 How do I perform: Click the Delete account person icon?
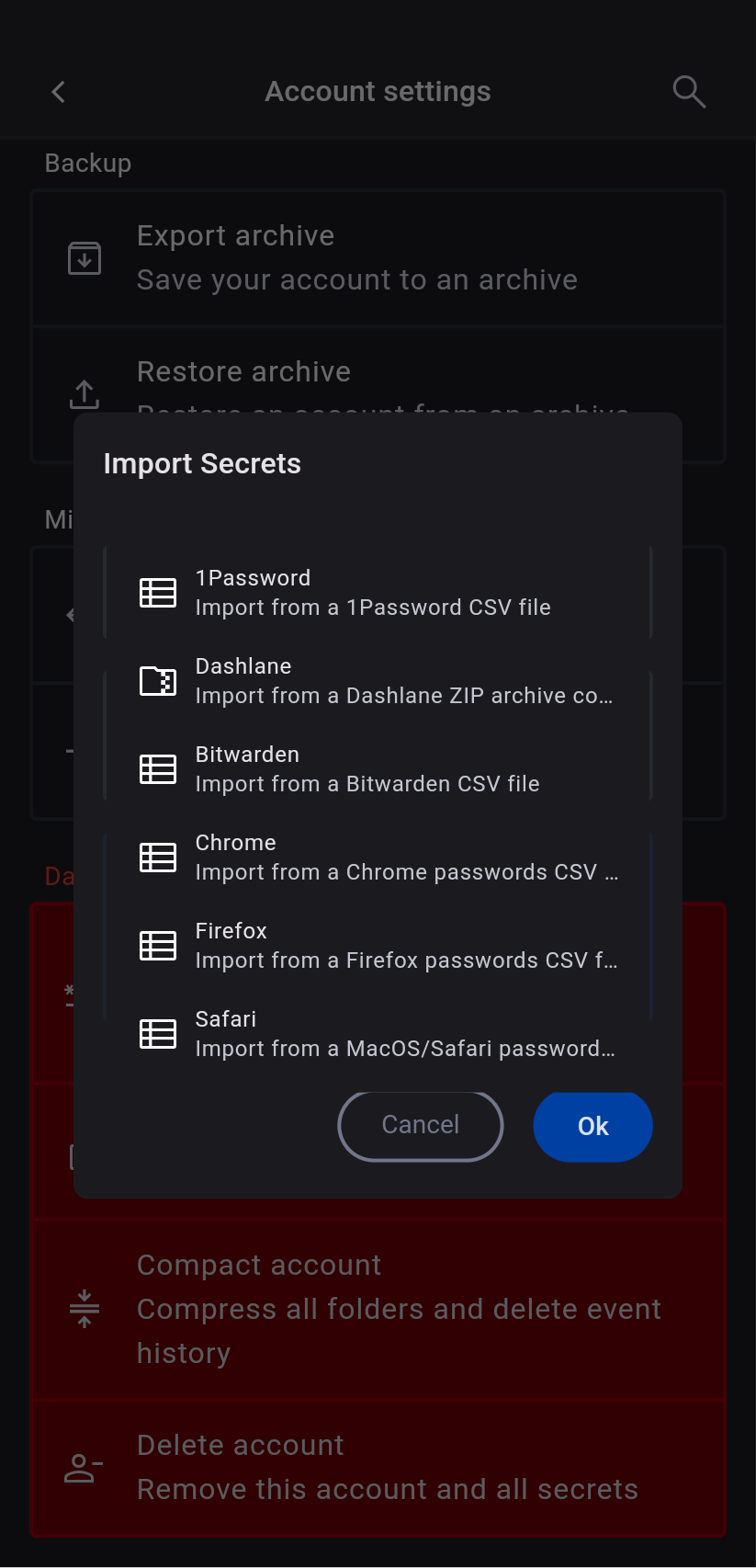[83, 1468]
